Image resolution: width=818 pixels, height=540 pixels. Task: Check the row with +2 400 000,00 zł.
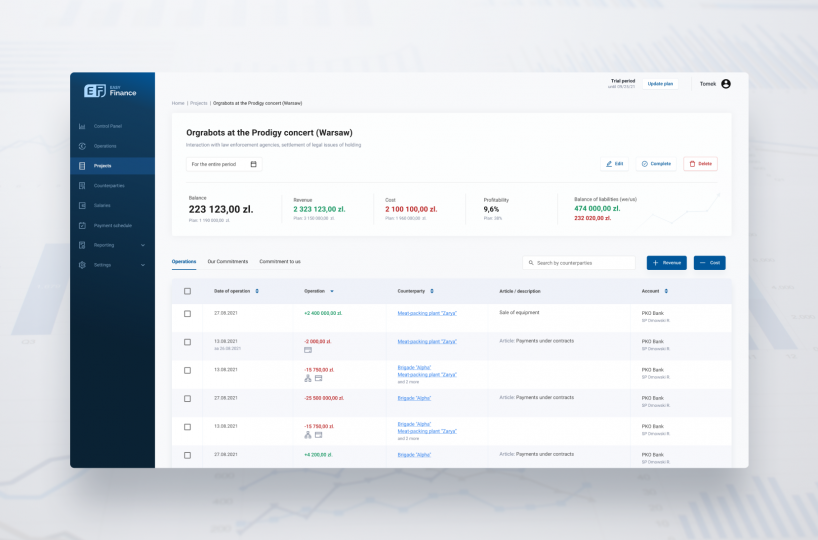[x=187, y=314]
